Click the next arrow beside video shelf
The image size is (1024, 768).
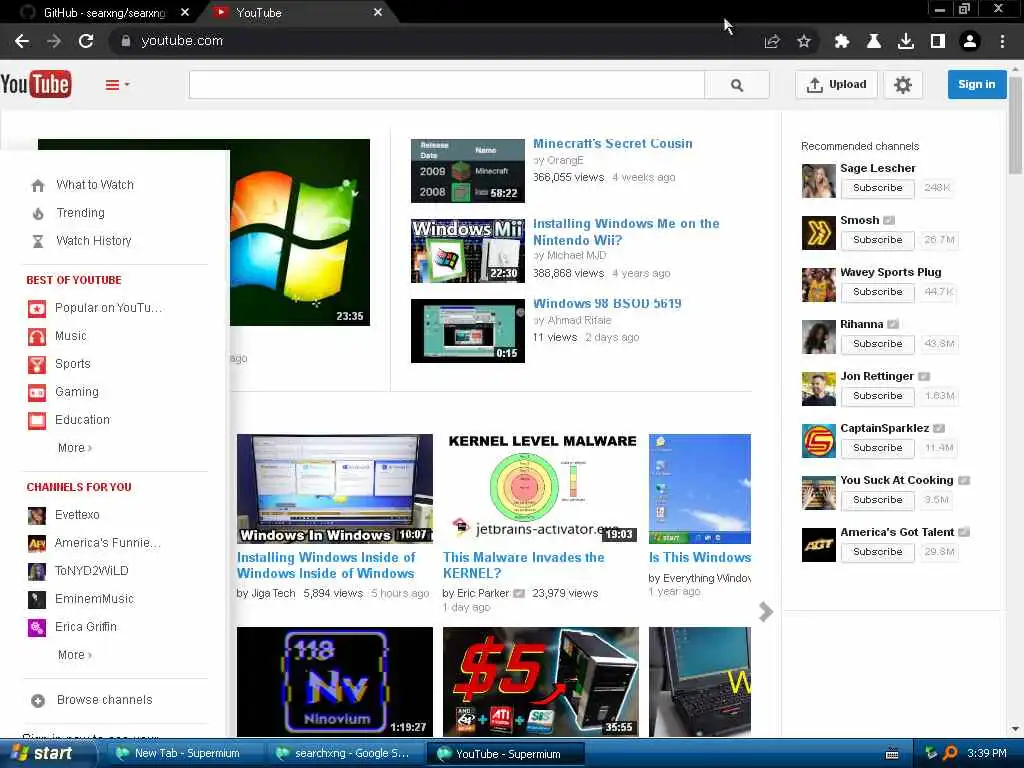(x=766, y=612)
